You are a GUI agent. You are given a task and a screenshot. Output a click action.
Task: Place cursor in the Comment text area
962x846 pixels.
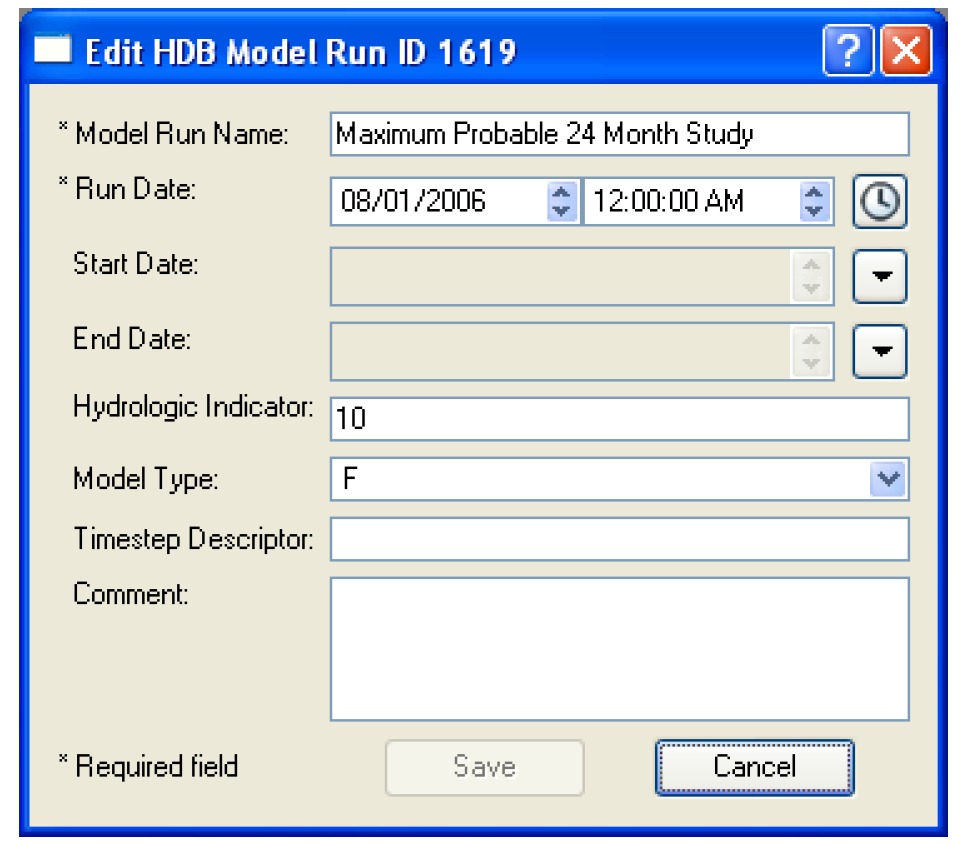618,648
